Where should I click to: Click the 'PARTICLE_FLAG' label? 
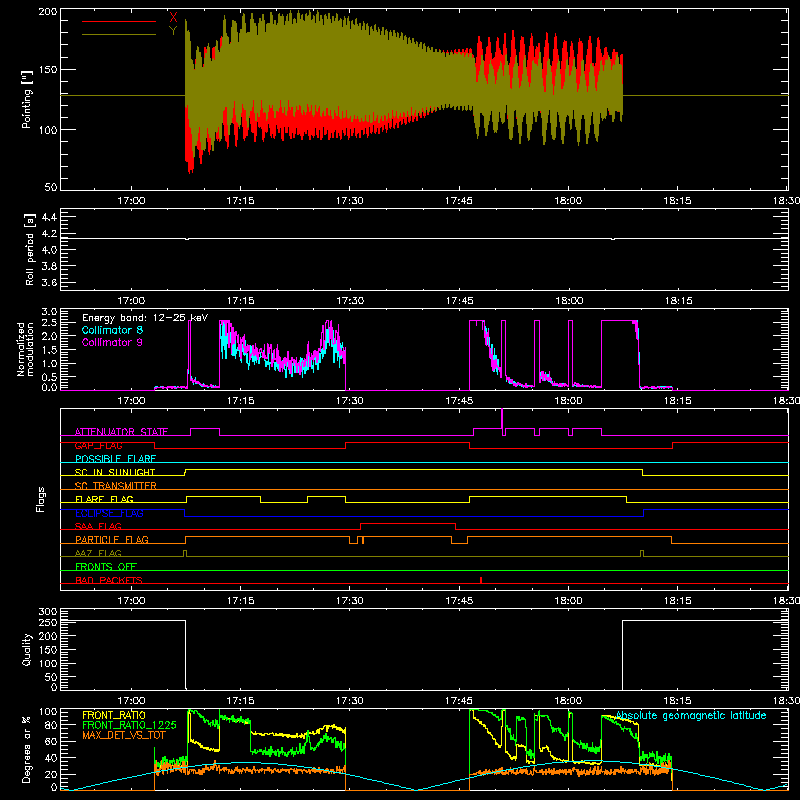tap(112, 539)
